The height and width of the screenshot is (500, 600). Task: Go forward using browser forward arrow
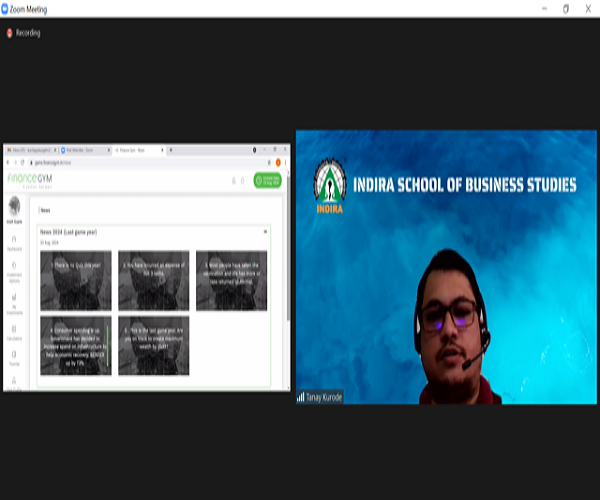coord(15,163)
